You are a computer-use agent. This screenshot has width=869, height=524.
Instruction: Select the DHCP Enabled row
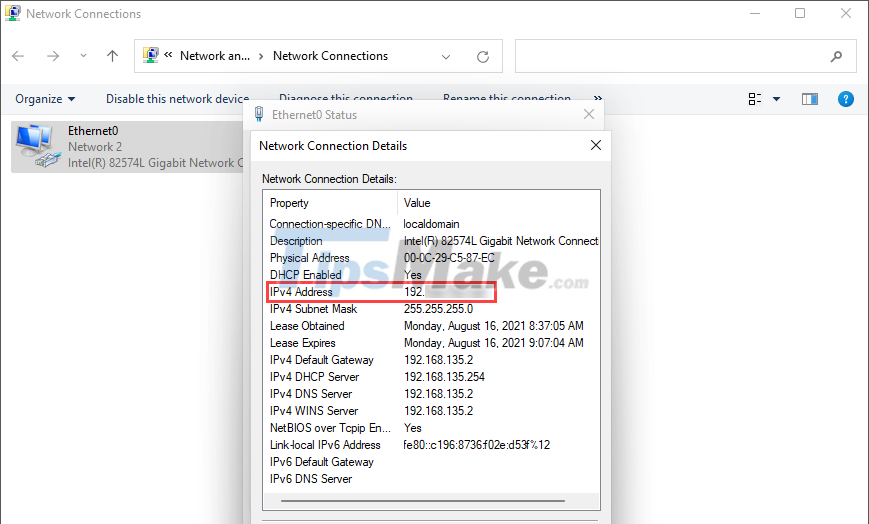pyautogui.click(x=431, y=275)
